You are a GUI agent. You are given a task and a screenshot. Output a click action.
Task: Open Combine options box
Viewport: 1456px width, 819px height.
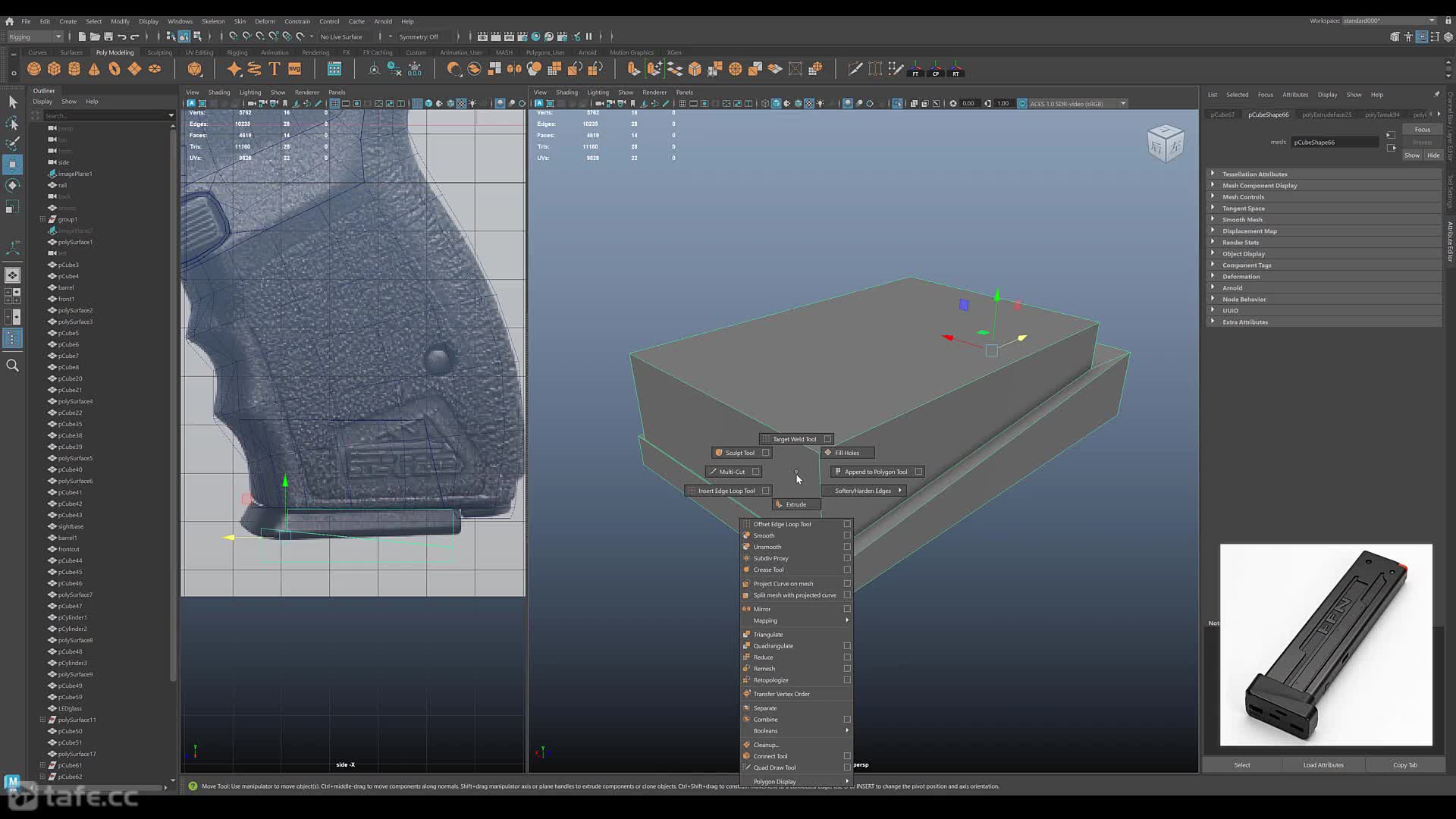(x=847, y=720)
